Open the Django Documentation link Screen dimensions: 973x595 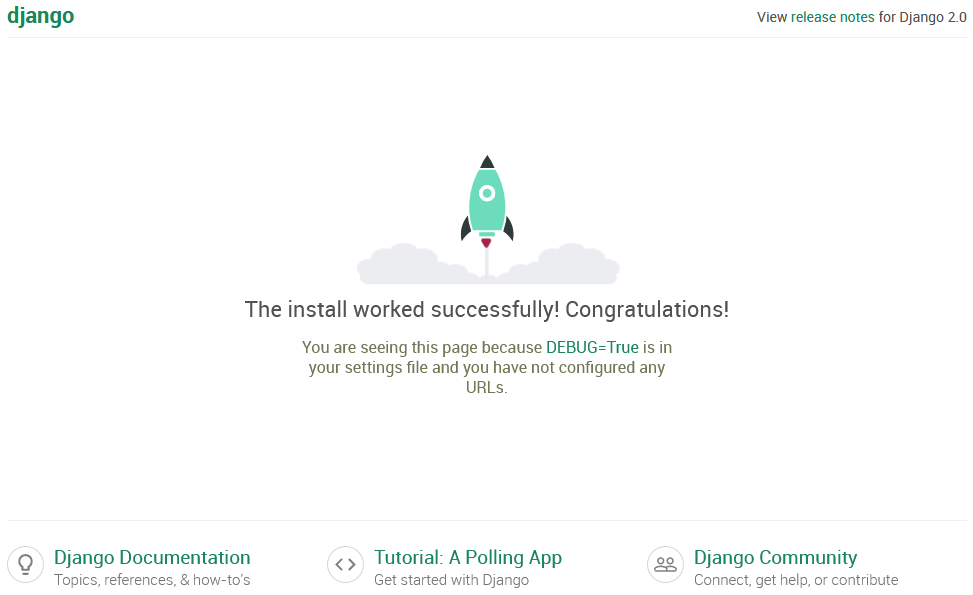coord(152,557)
